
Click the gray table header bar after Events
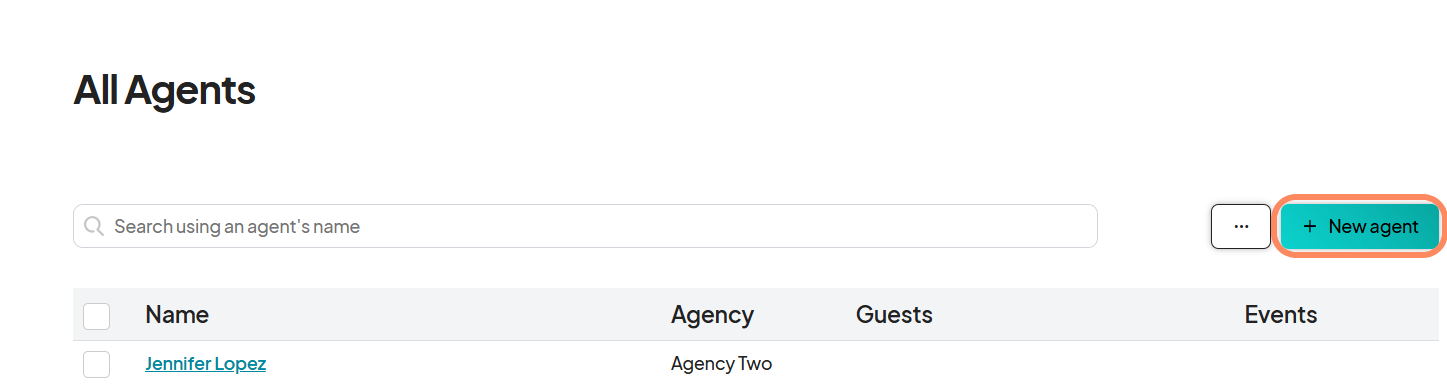[1380, 315]
